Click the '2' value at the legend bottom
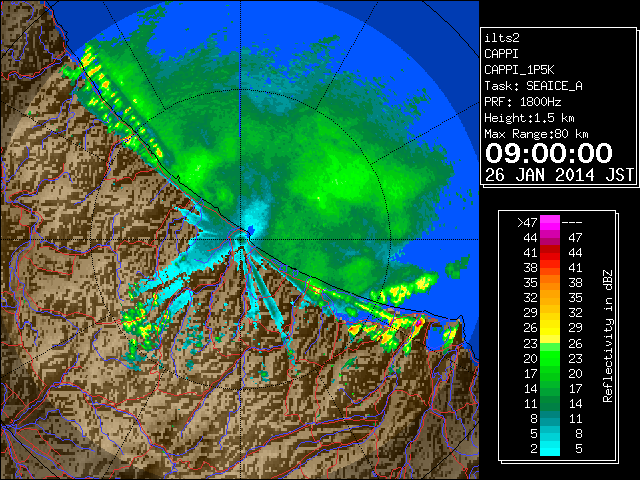This screenshot has height=480, width=640. coord(534,449)
